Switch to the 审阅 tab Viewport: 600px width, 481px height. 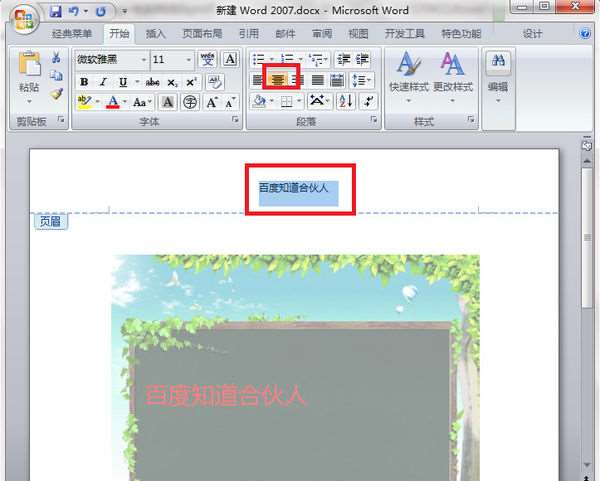point(322,34)
